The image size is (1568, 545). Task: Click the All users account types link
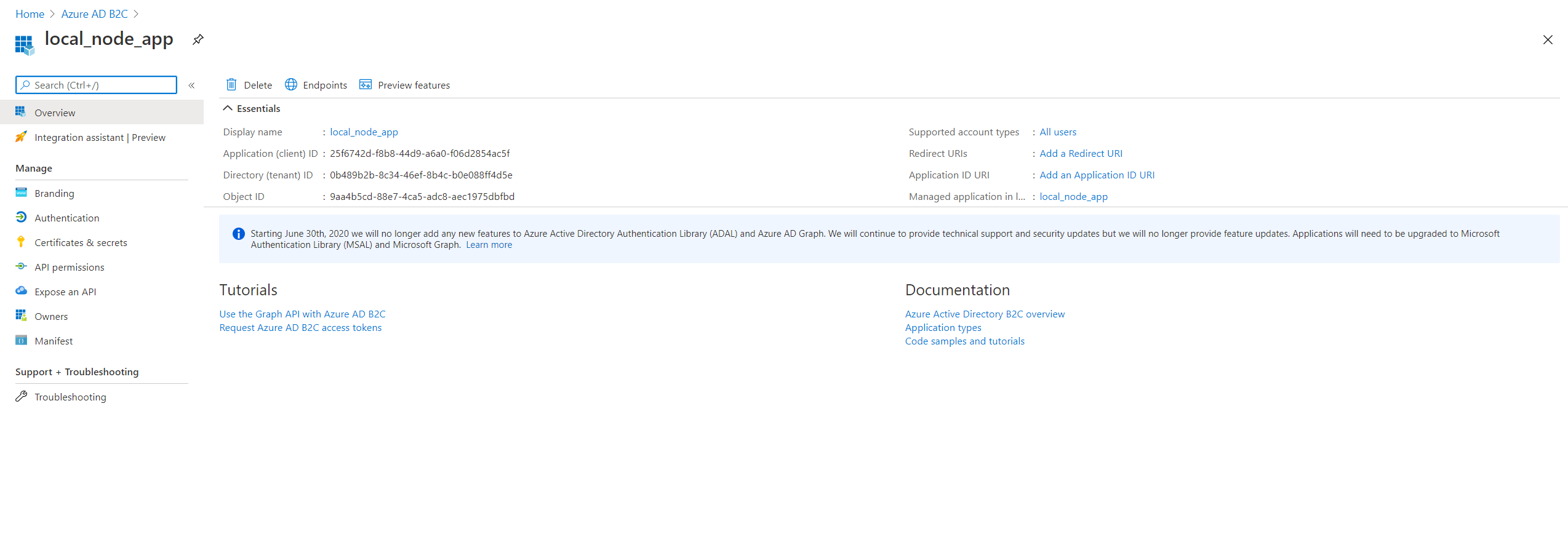[x=1058, y=132]
